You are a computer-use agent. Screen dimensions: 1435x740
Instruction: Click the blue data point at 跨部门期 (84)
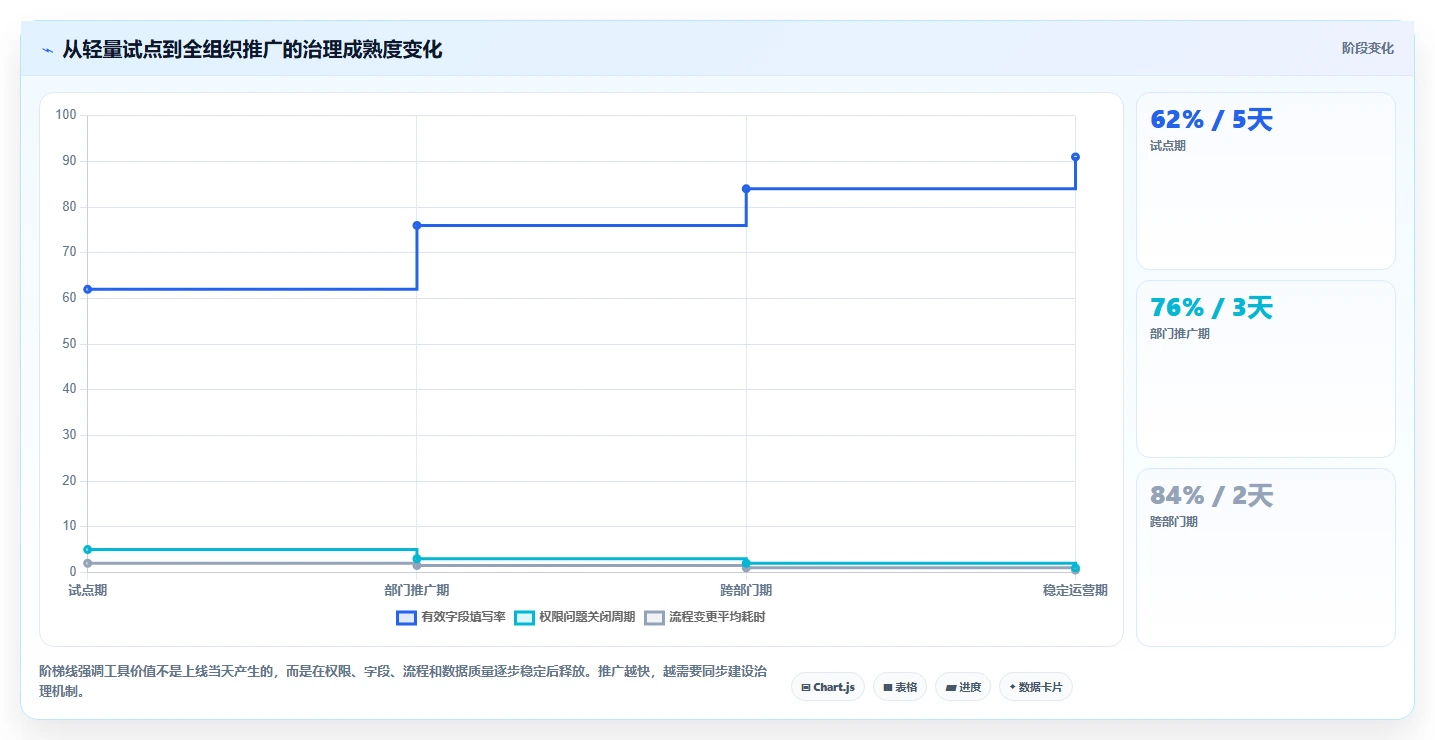(x=746, y=189)
